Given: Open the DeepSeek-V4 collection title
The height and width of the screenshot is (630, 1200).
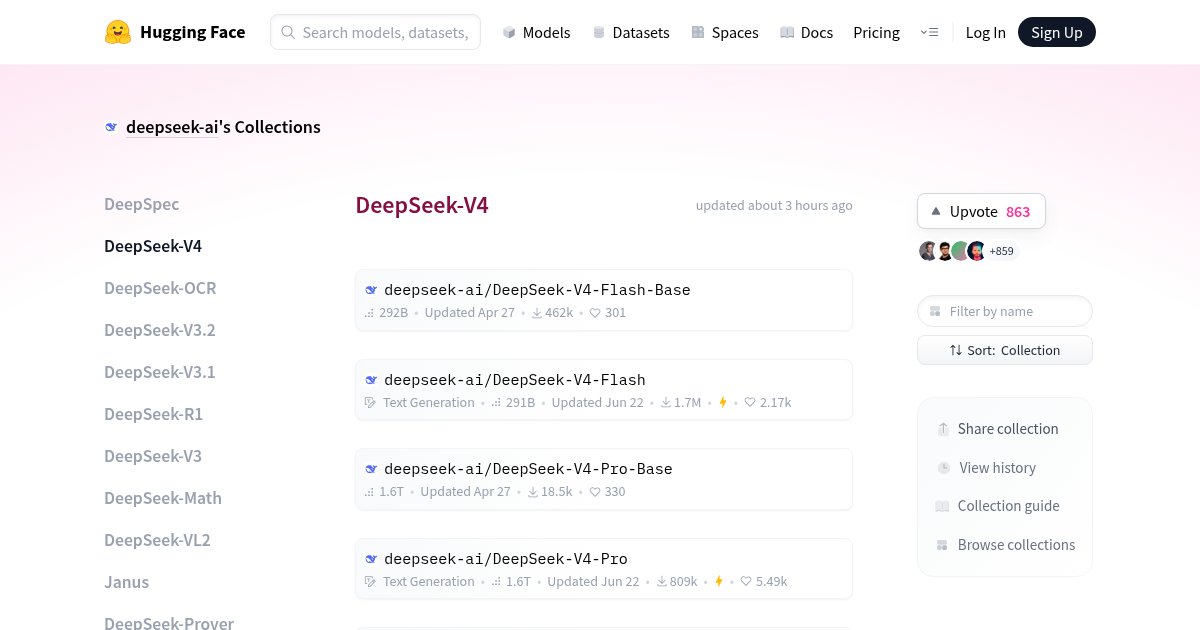Looking at the screenshot, I should pos(422,206).
